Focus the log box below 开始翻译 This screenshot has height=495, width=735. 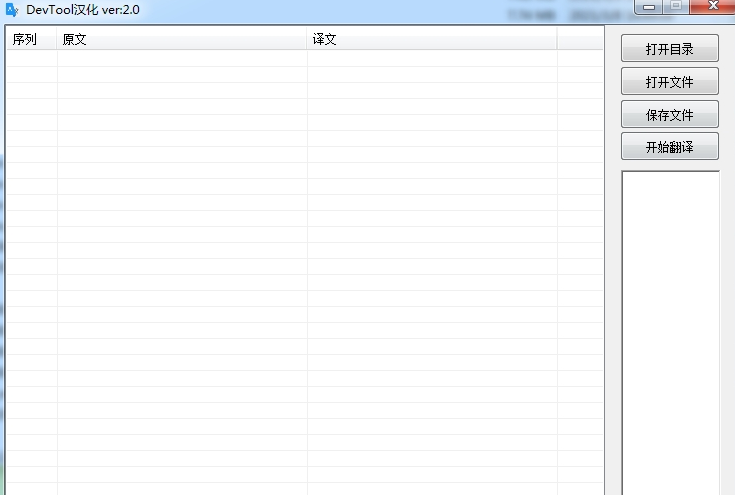(670, 333)
